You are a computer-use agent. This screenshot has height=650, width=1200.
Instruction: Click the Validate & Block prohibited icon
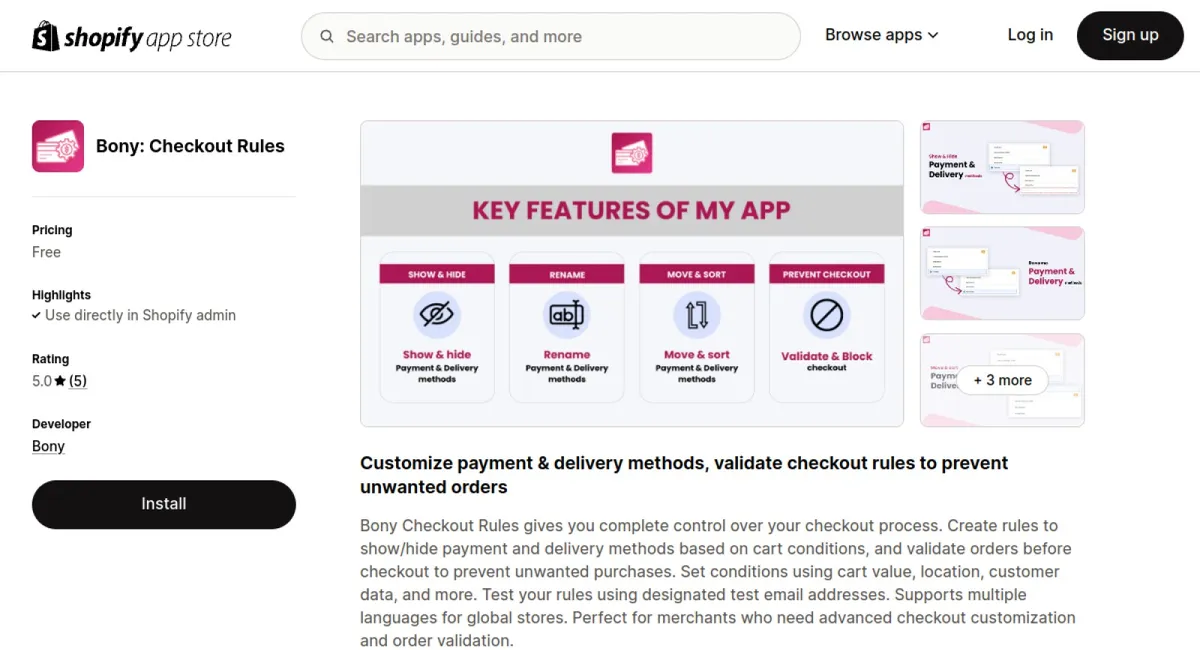827,315
